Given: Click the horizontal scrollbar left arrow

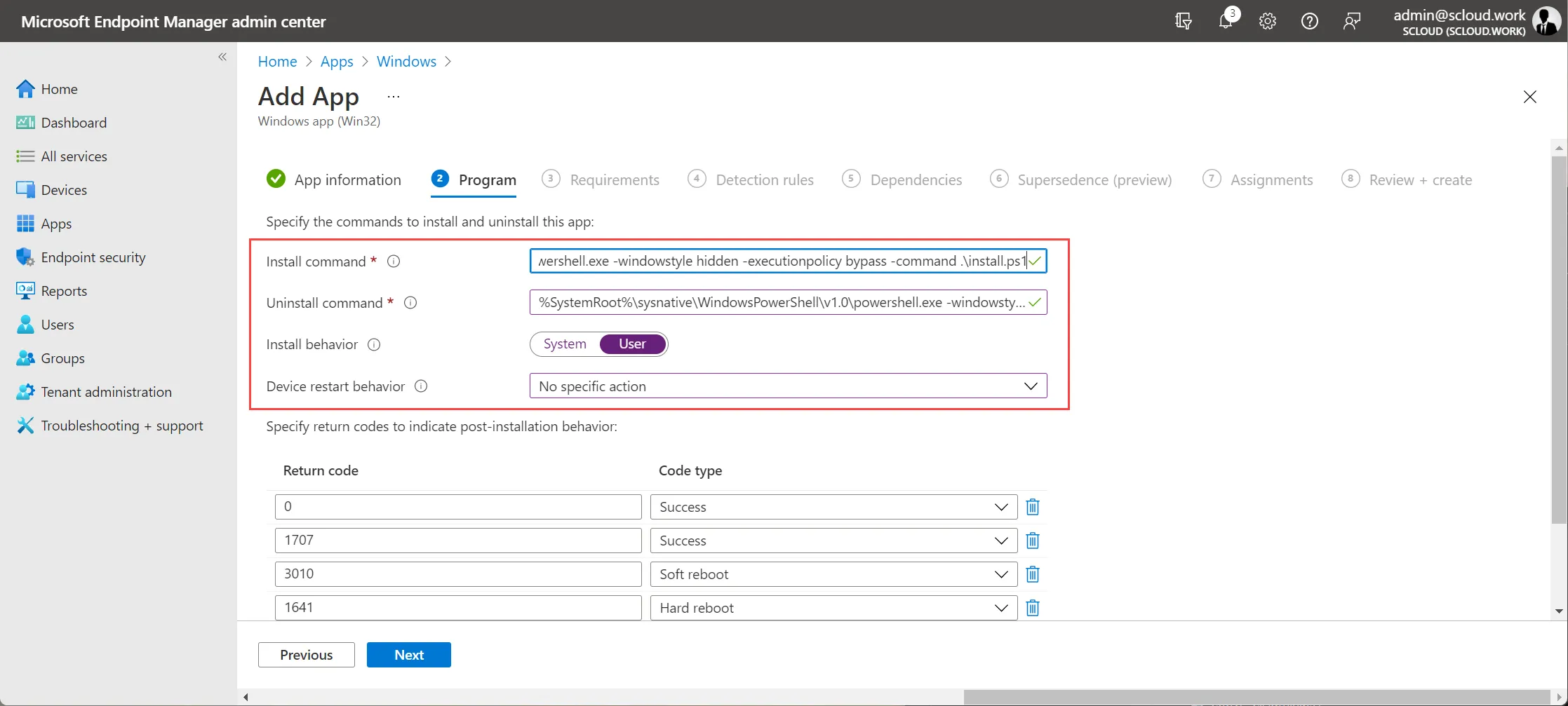Looking at the screenshot, I should tap(246, 697).
